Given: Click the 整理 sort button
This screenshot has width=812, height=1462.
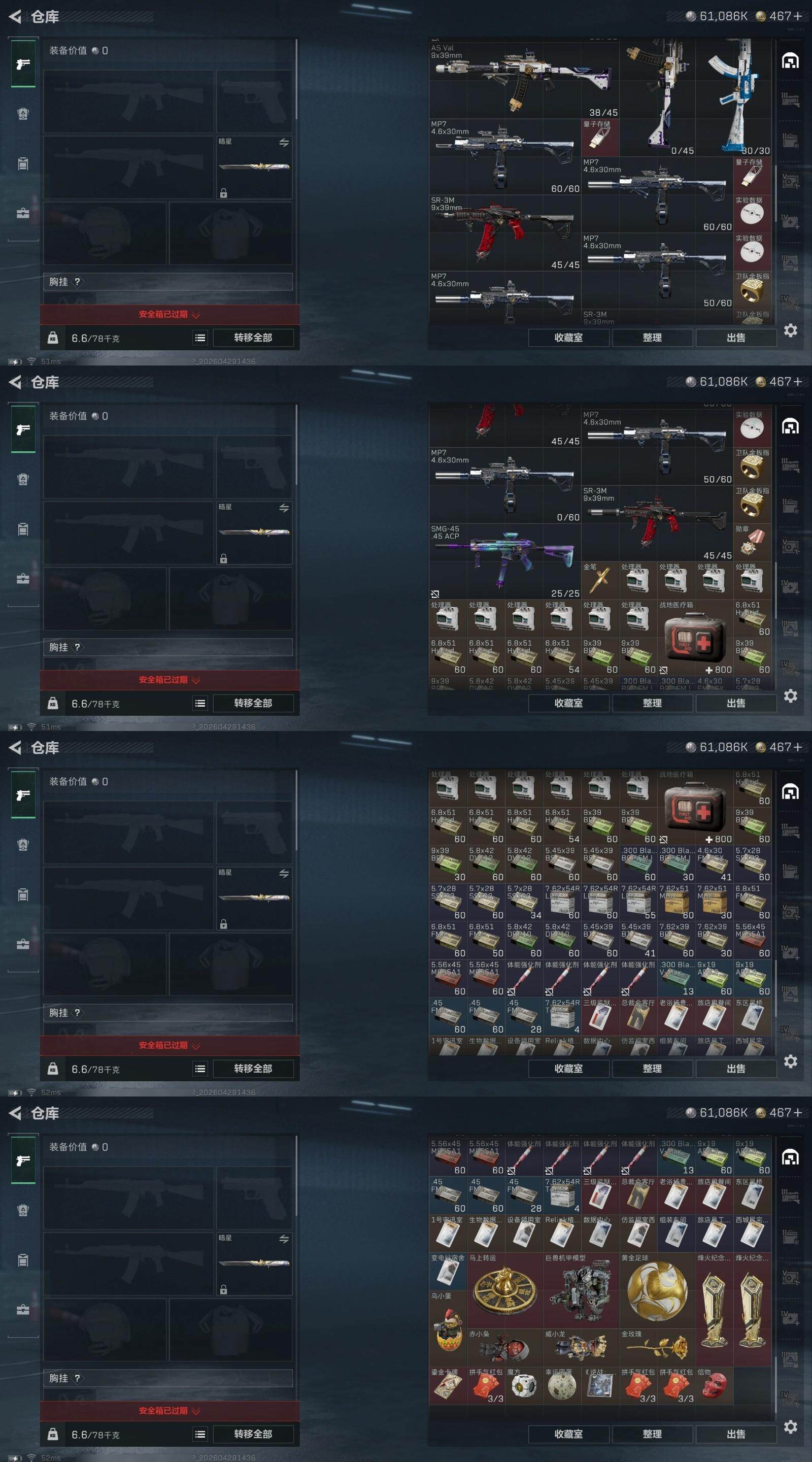Looking at the screenshot, I should coord(652,337).
